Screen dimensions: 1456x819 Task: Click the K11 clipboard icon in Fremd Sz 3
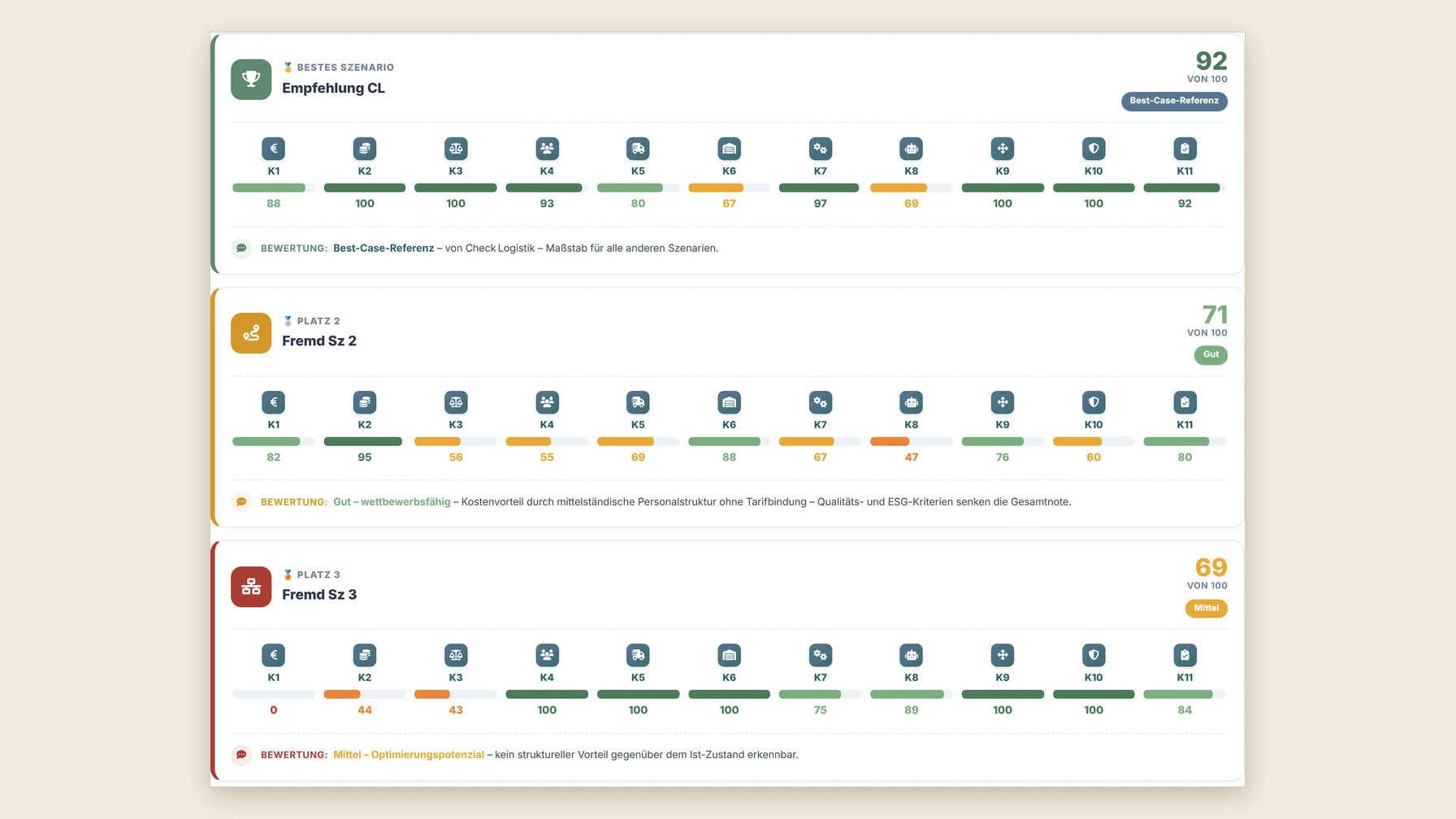pos(1185,655)
